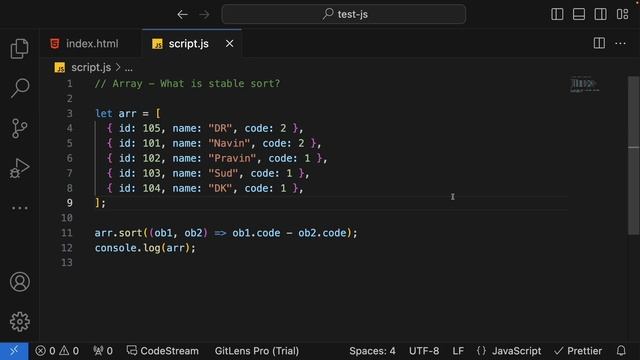The height and width of the screenshot is (360, 640).
Task: Change end of line sequence LF
Action: (x=458, y=351)
